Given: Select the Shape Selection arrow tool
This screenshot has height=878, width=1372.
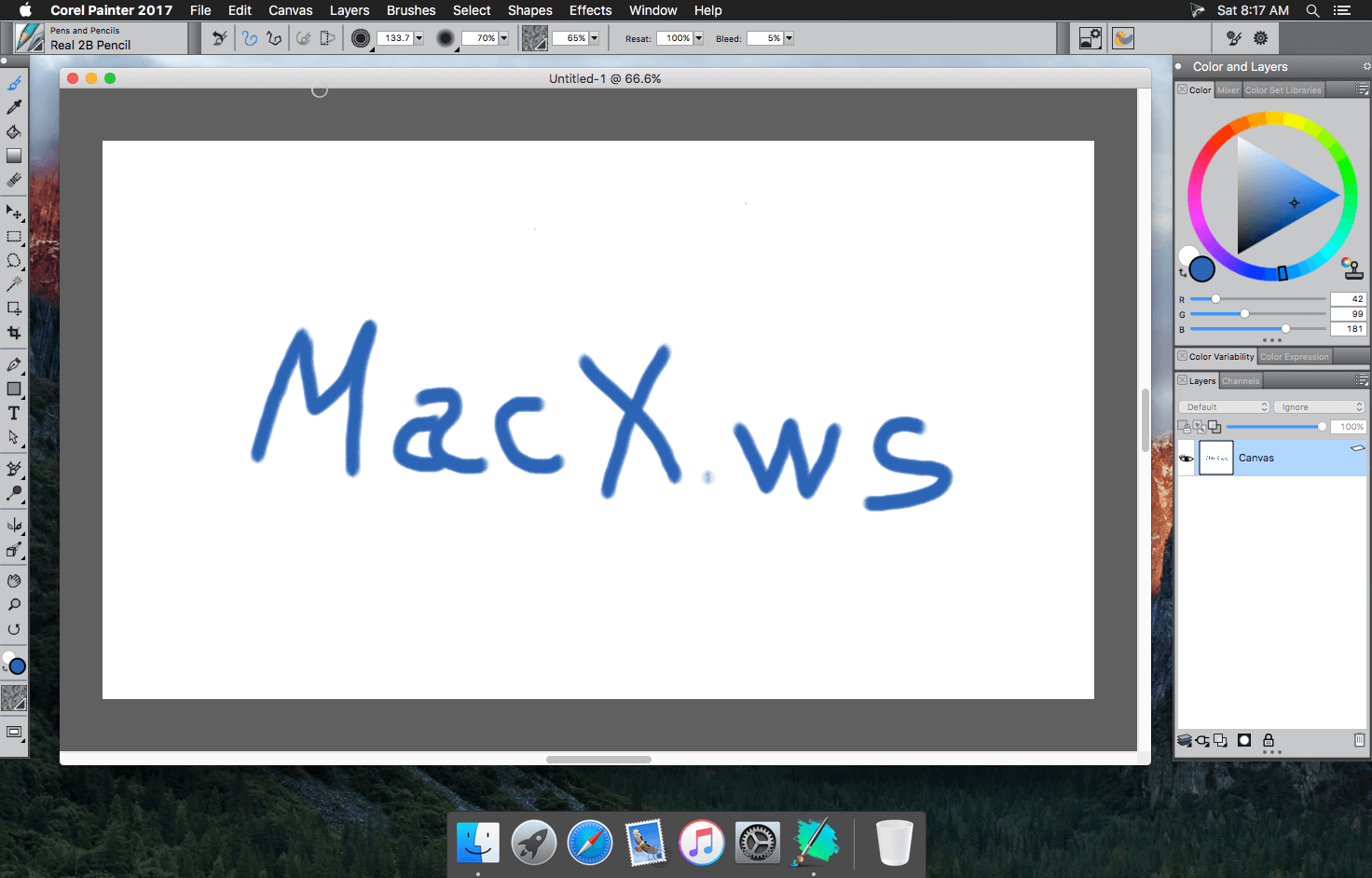Looking at the screenshot, I should pos(14,437).
